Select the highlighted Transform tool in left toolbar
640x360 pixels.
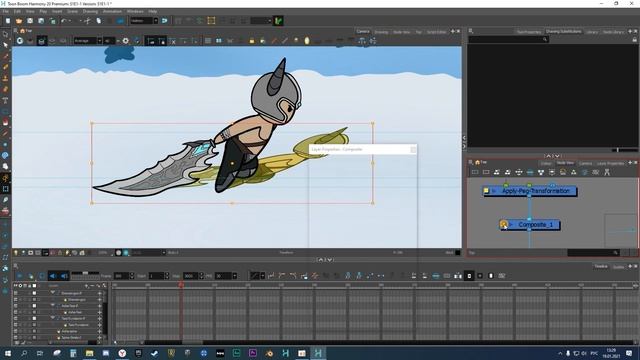(x=5, y=178)
